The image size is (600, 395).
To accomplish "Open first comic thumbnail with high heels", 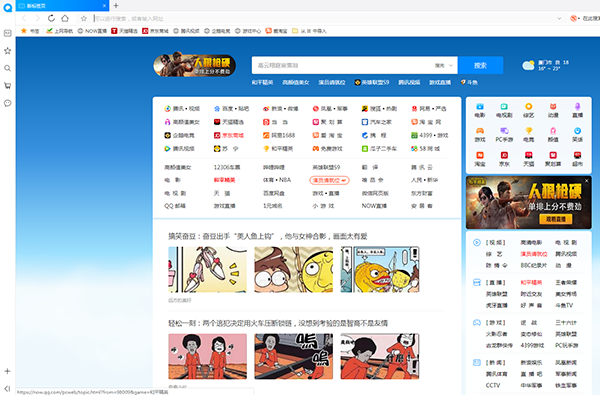I will pos(207,269).
